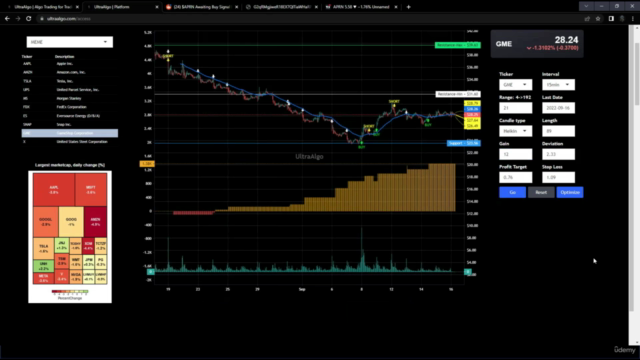Click the Stop Loss input field

point(558,177)
